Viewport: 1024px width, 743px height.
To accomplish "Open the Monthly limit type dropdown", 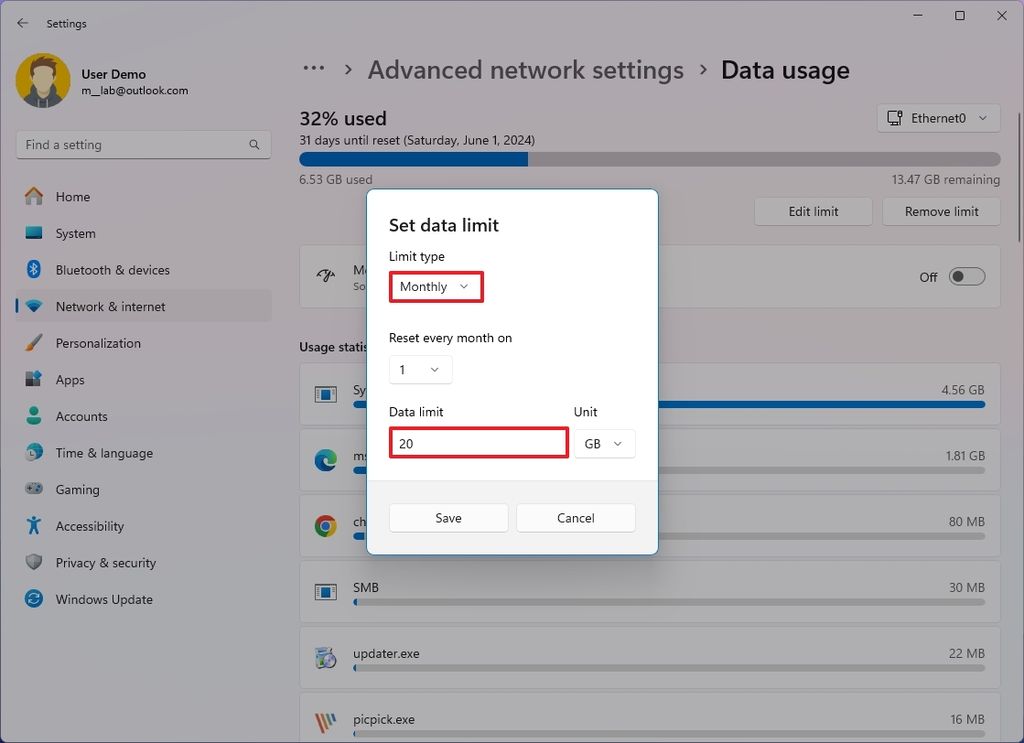I will point(435,287).
